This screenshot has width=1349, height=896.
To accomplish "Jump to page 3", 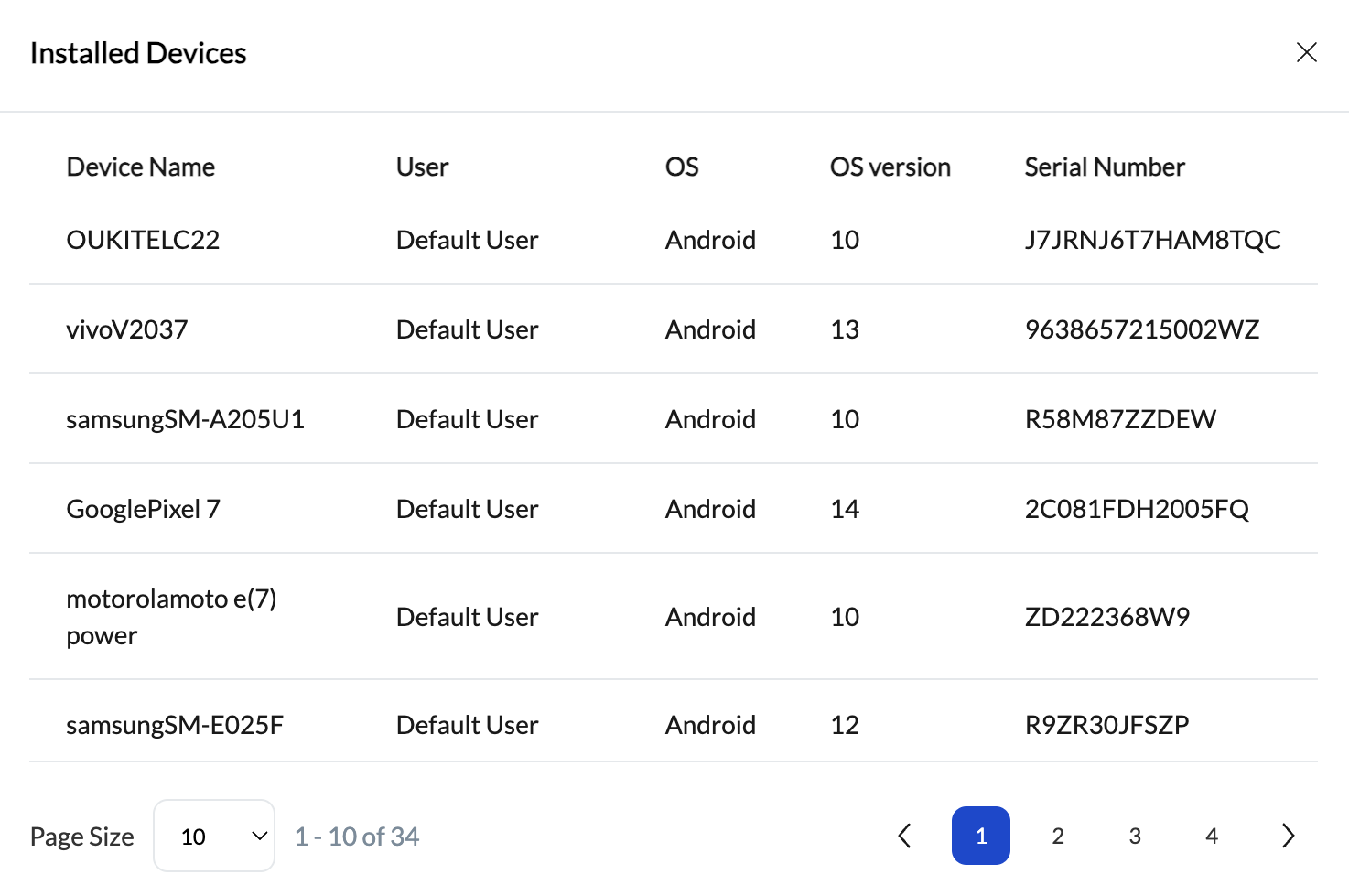I will 1135,836.
